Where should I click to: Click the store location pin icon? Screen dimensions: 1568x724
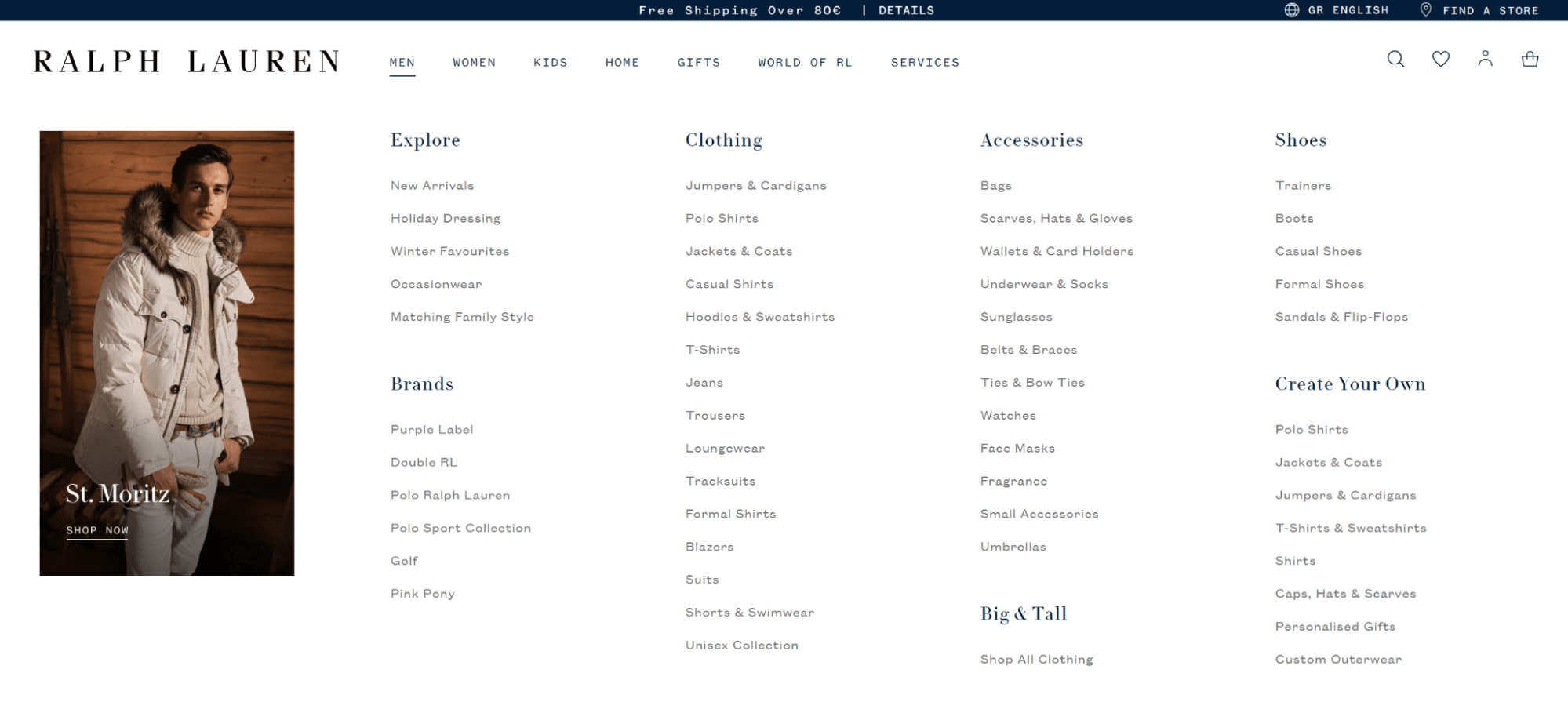(x=1426, y=10)
